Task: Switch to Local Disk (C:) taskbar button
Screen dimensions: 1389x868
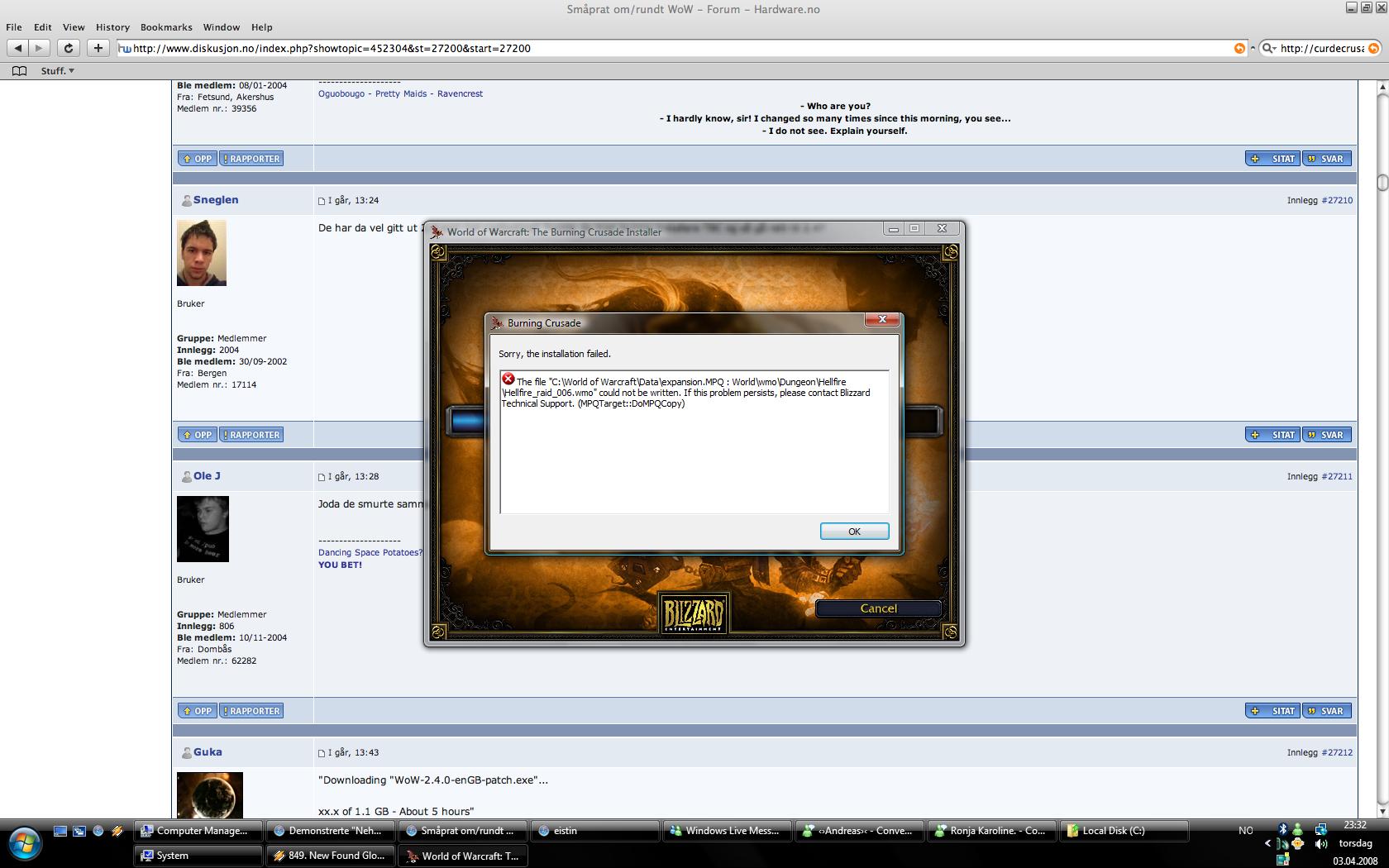Action: click(x=1124, y=831)
